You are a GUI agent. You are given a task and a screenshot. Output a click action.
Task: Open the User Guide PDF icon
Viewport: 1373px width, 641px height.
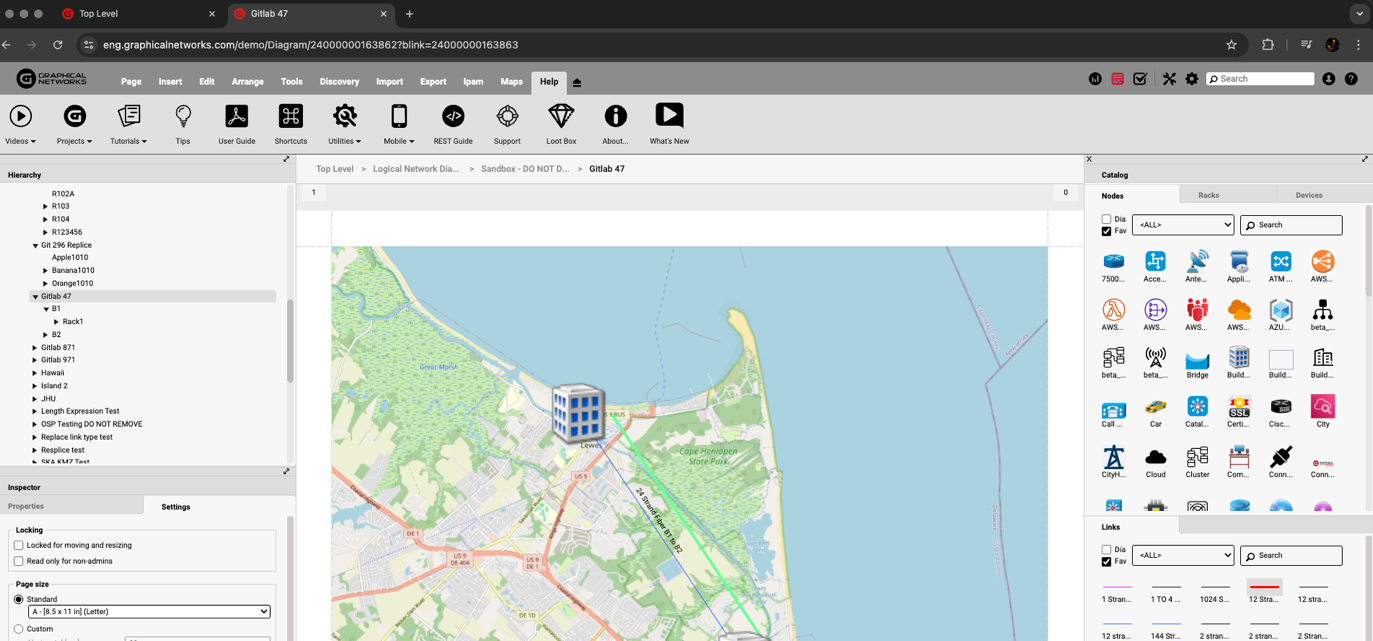click(x=237, y=117)
